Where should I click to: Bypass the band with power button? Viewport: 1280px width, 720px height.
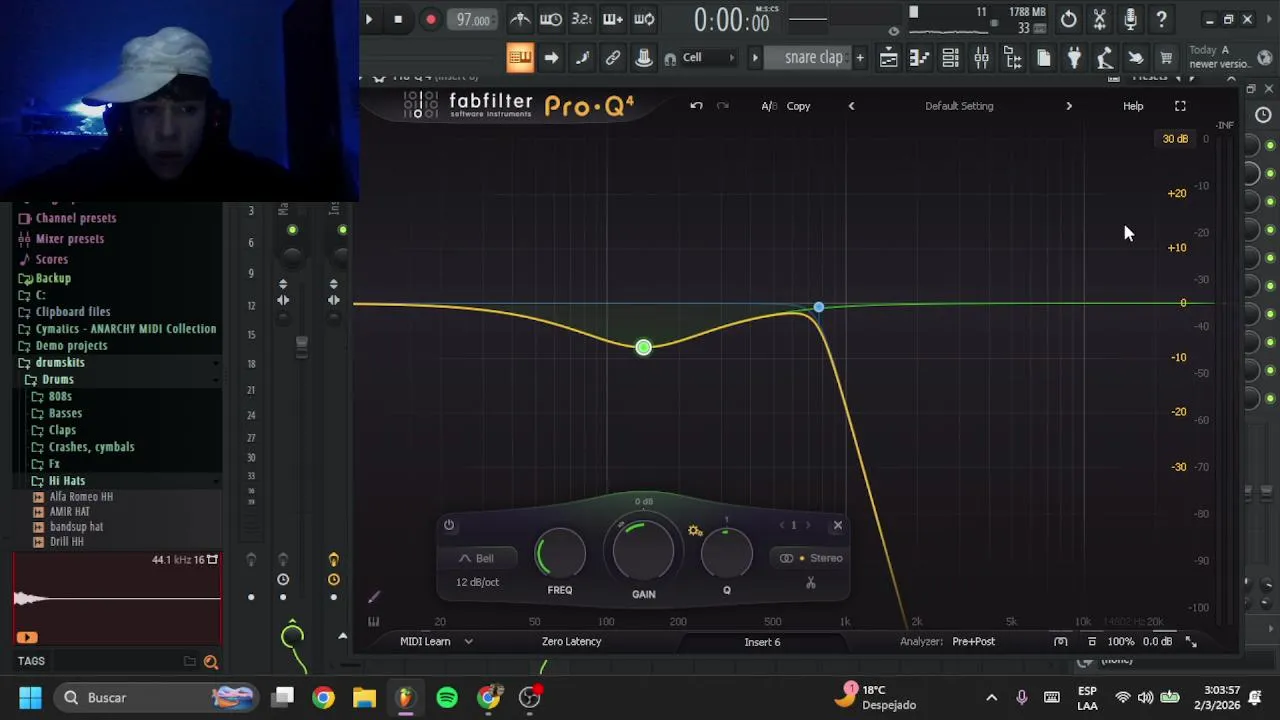coord(449,525)
